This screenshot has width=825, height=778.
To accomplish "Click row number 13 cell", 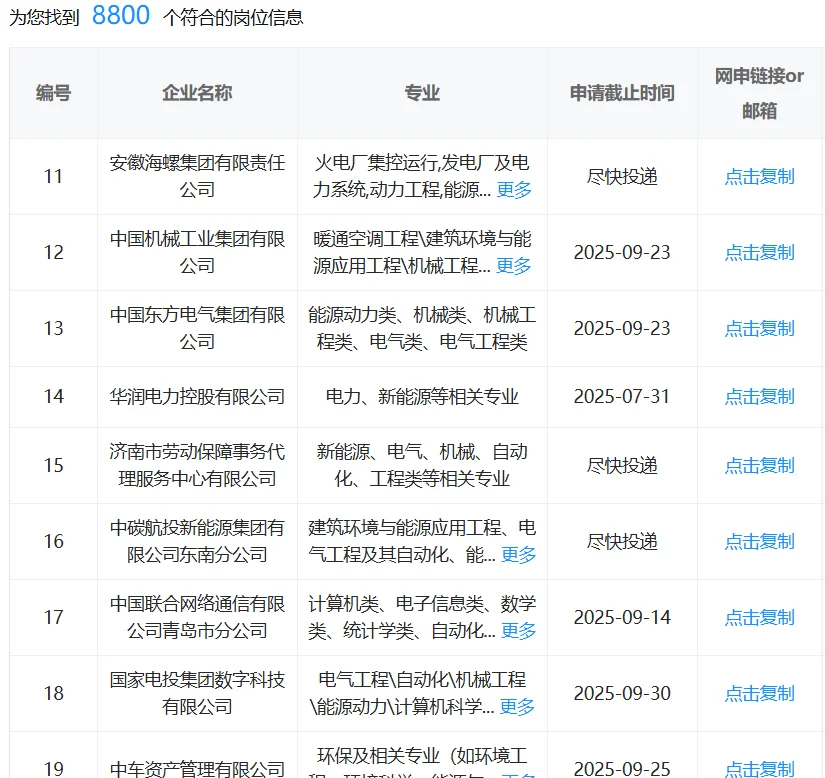I will click(x=53, y=328).
